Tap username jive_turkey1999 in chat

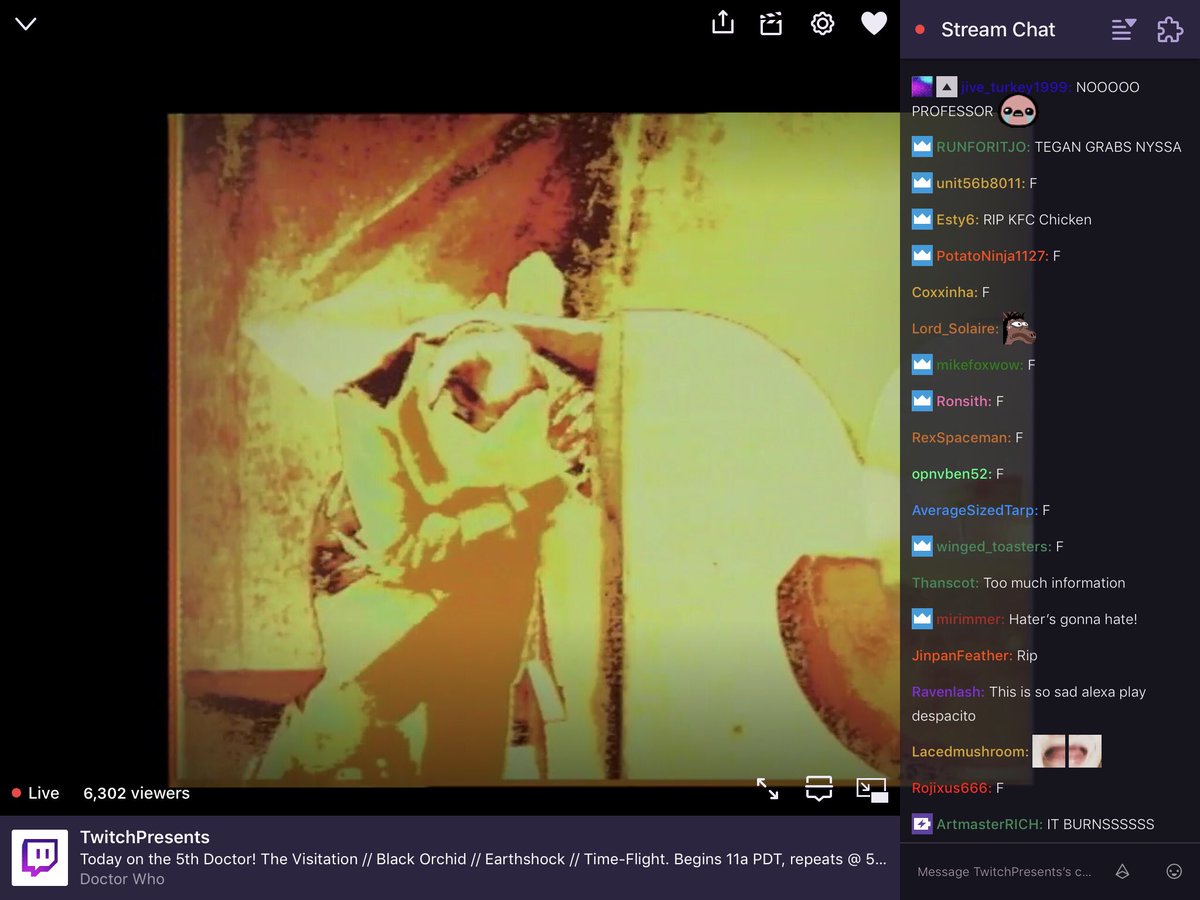click(1016, 87)
